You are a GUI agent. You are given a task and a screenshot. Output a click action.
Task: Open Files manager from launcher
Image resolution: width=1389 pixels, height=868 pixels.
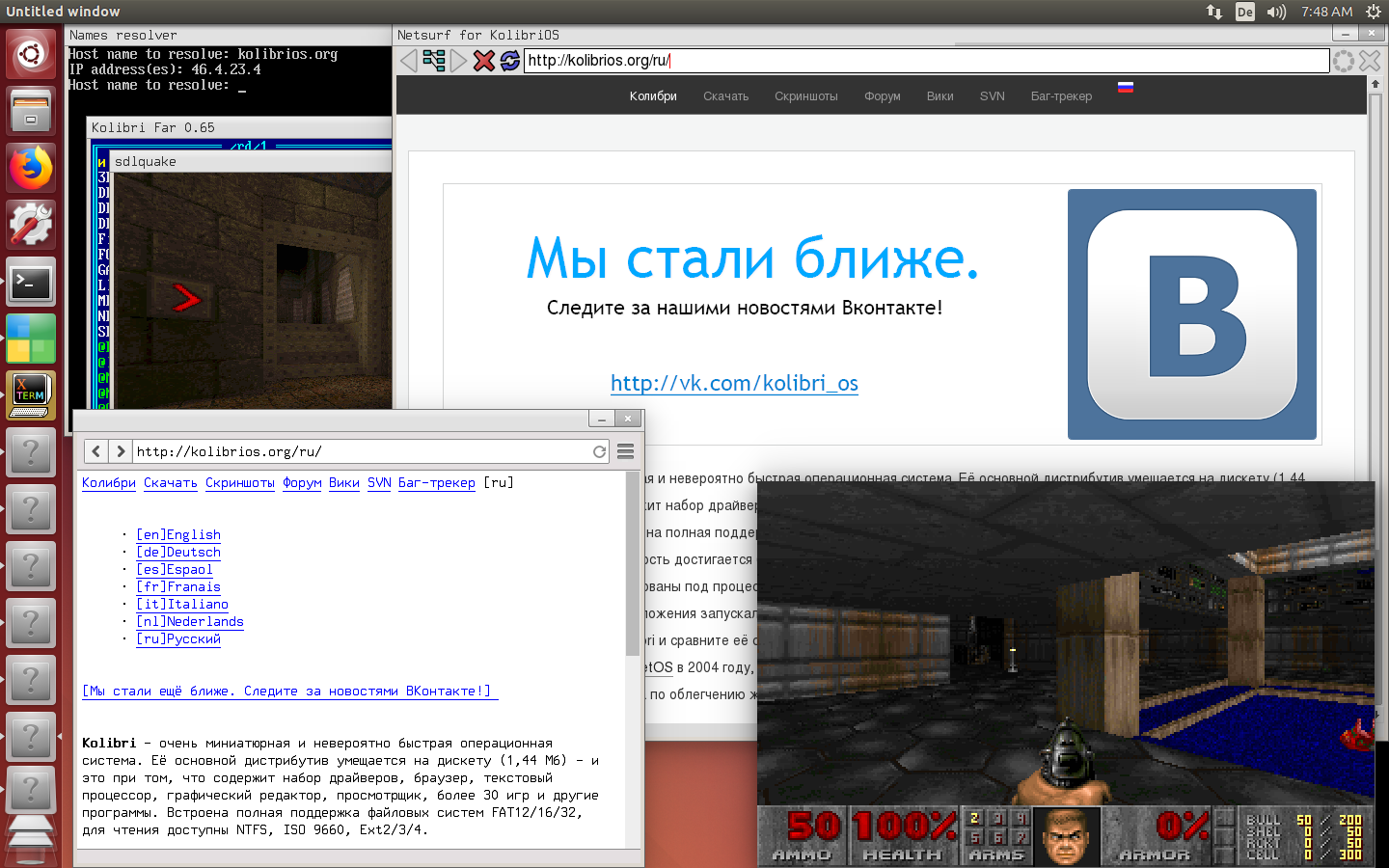point(31,111)
